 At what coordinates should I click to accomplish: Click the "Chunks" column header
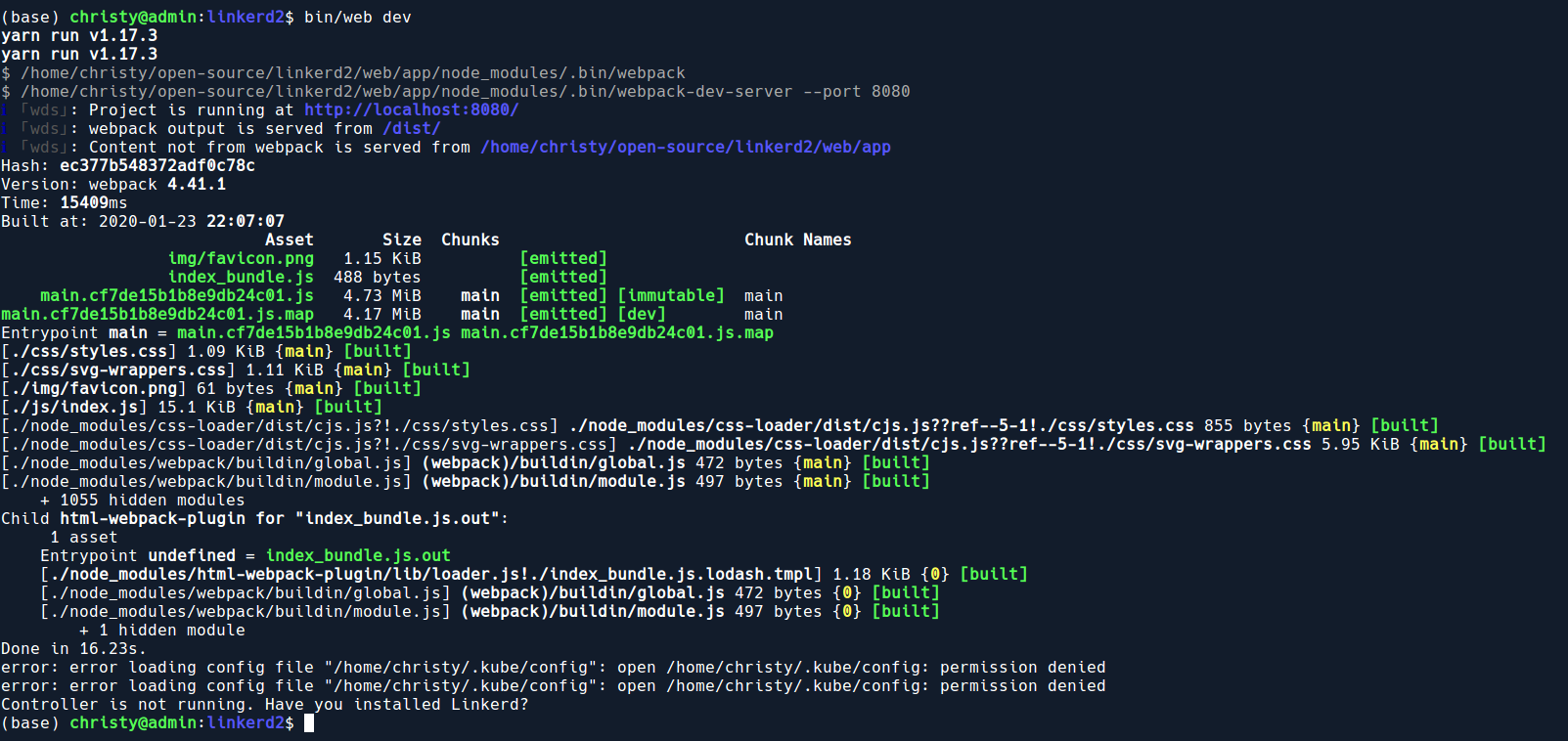(x=470, y=240)
